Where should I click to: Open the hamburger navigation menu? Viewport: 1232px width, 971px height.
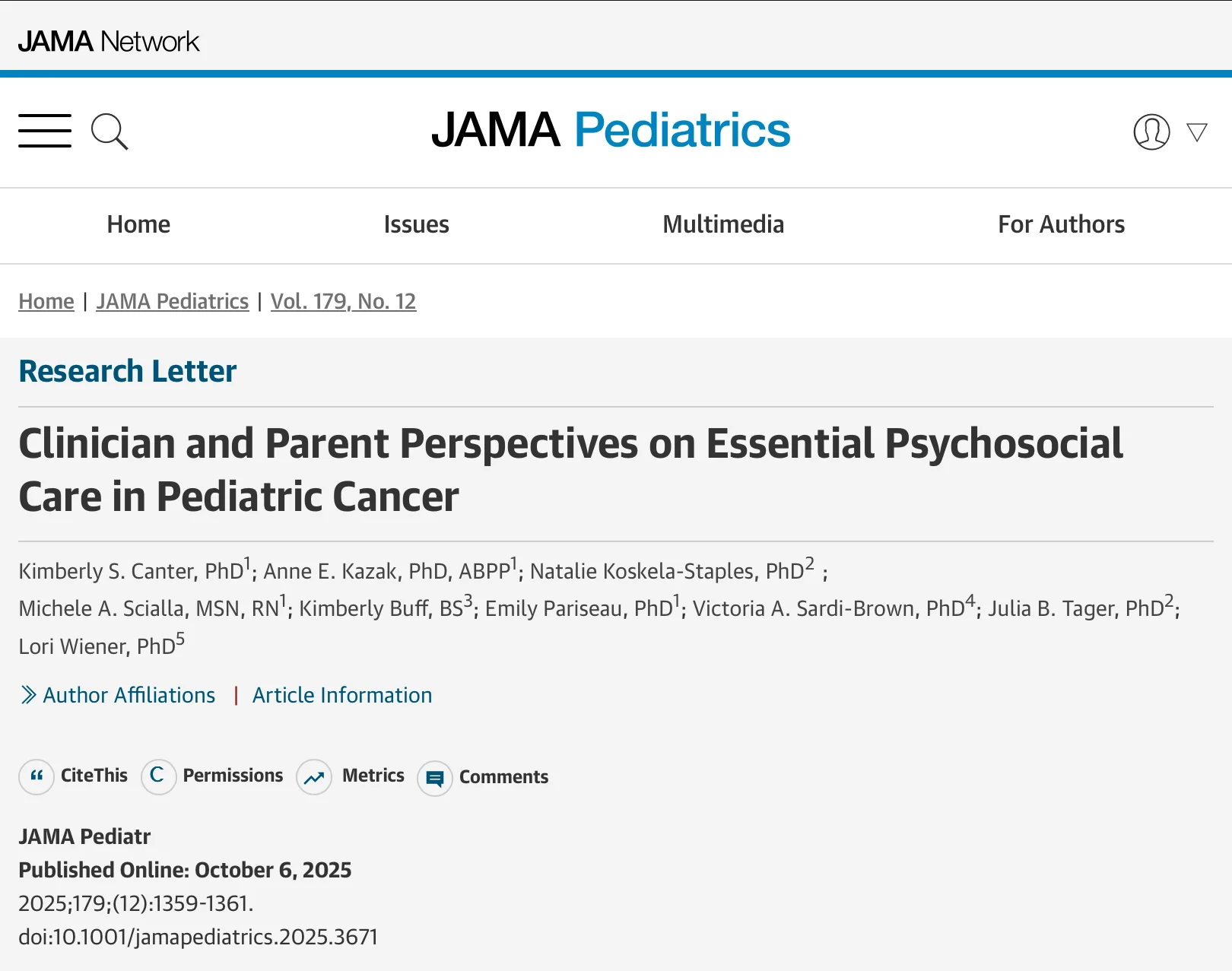[45, 131]
